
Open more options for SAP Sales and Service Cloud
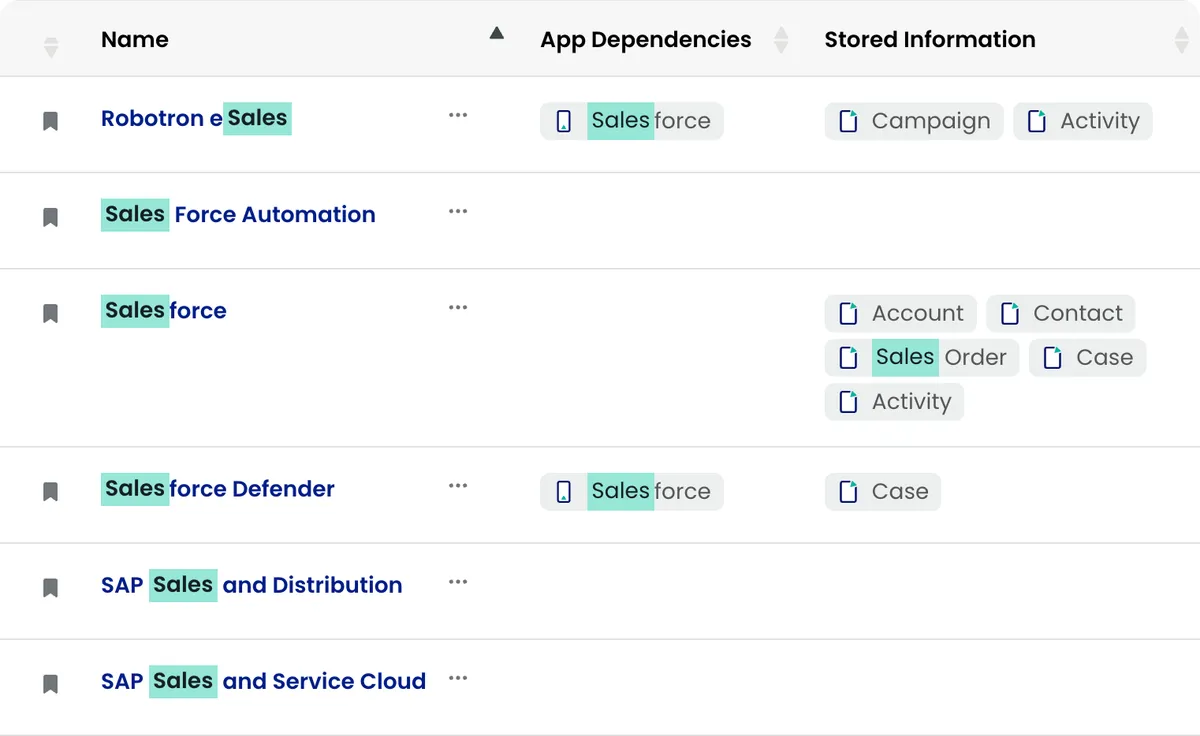point(458,677)
